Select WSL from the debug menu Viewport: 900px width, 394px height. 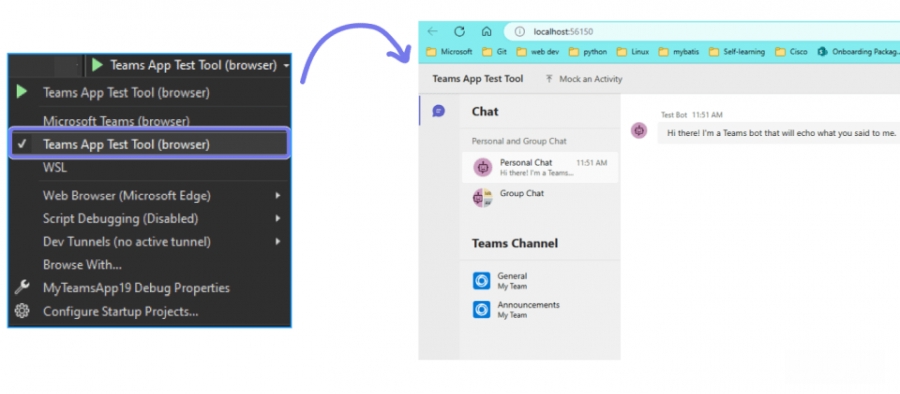55,168
